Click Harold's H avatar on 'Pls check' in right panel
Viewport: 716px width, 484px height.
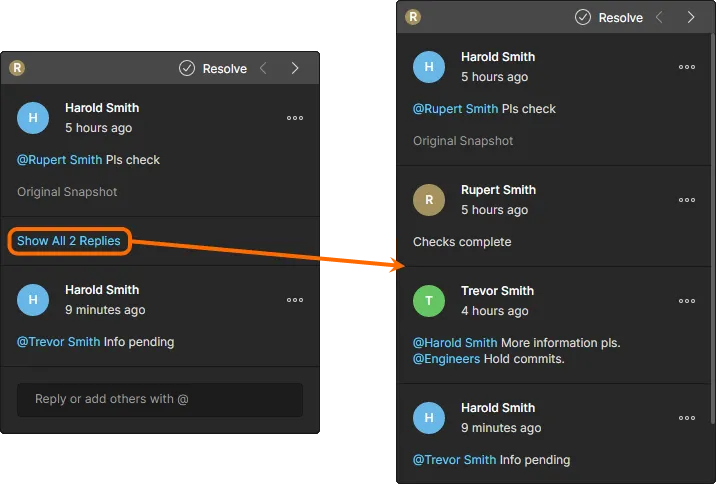pos(429,67)
